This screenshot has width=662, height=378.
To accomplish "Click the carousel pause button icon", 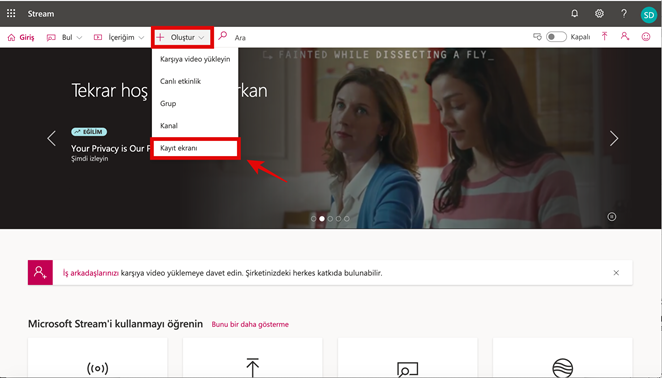I will pos(612,217).
